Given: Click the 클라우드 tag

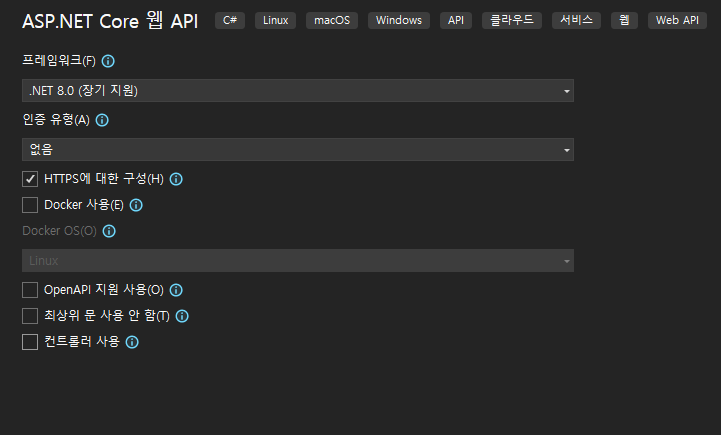Looking at the screenshot, I should pos(512,21).
